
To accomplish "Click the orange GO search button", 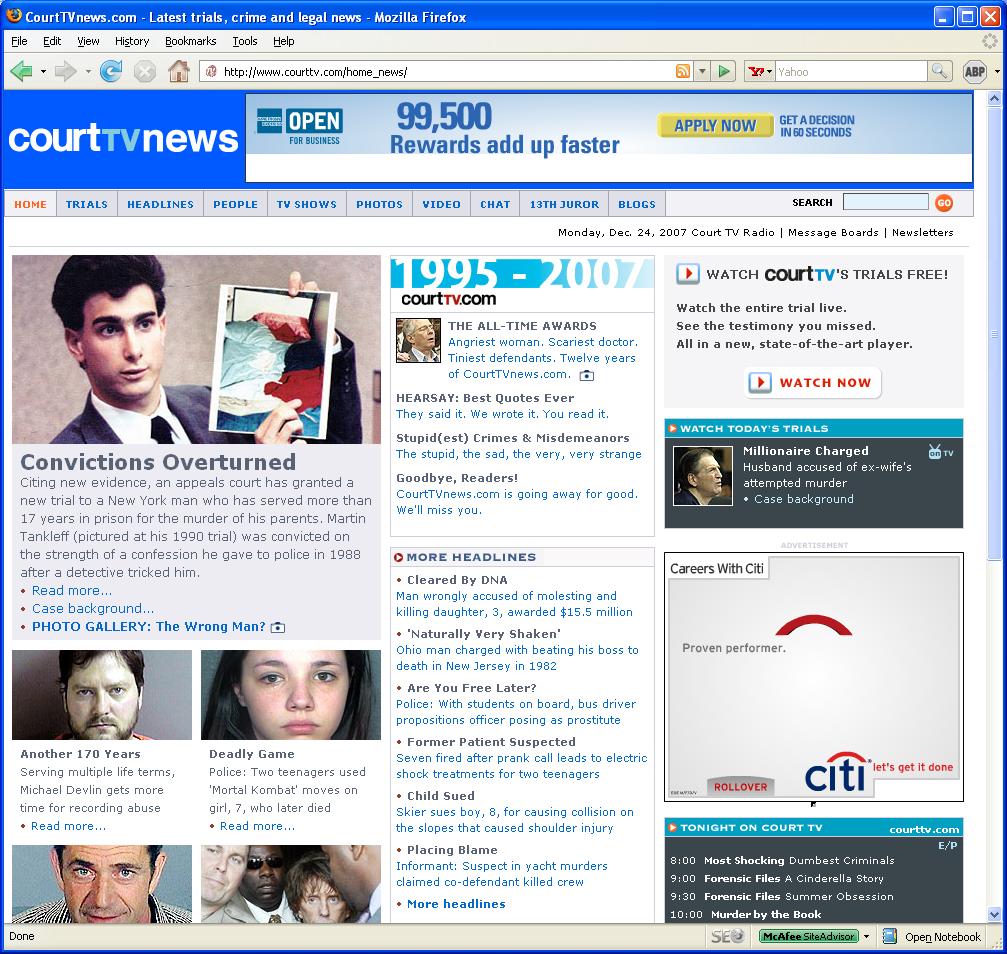I will click(944, 203).
